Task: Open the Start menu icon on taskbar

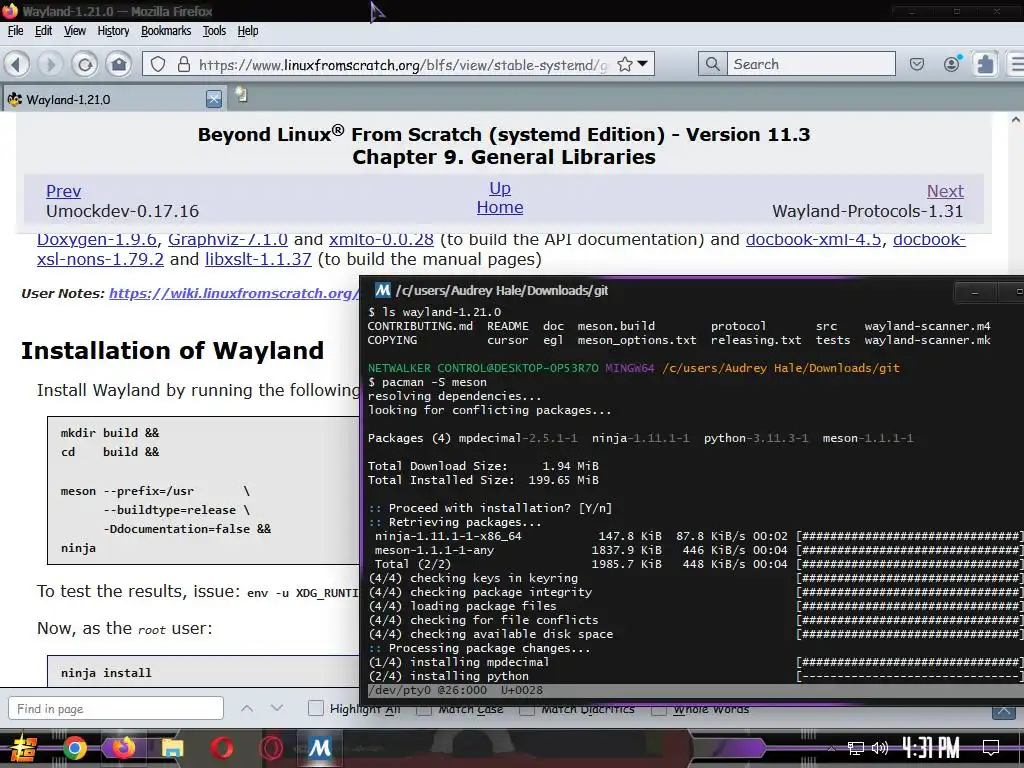Action: click(23, 748)
